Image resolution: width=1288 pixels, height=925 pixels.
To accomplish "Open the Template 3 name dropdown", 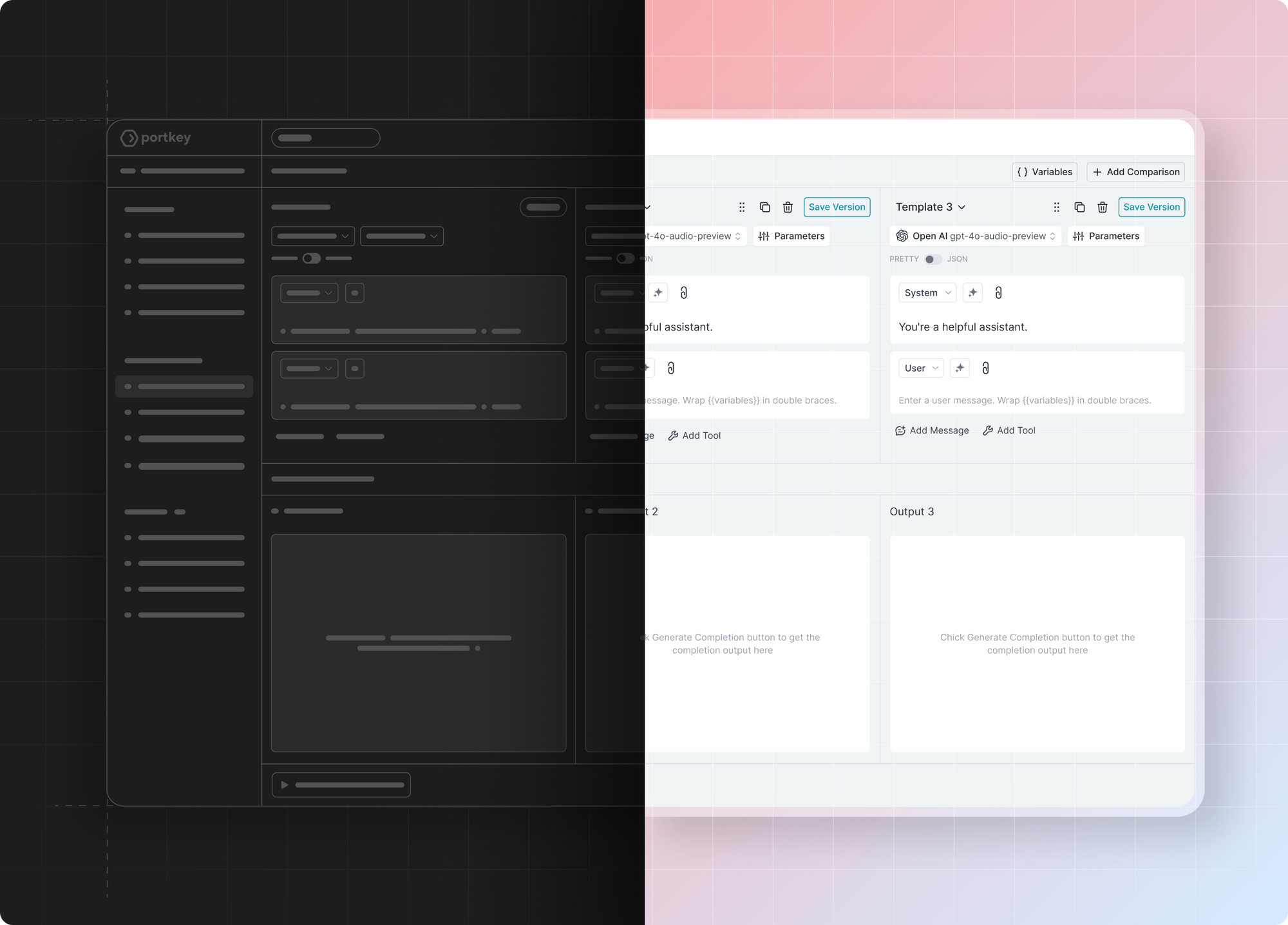I will click(931, 207).
